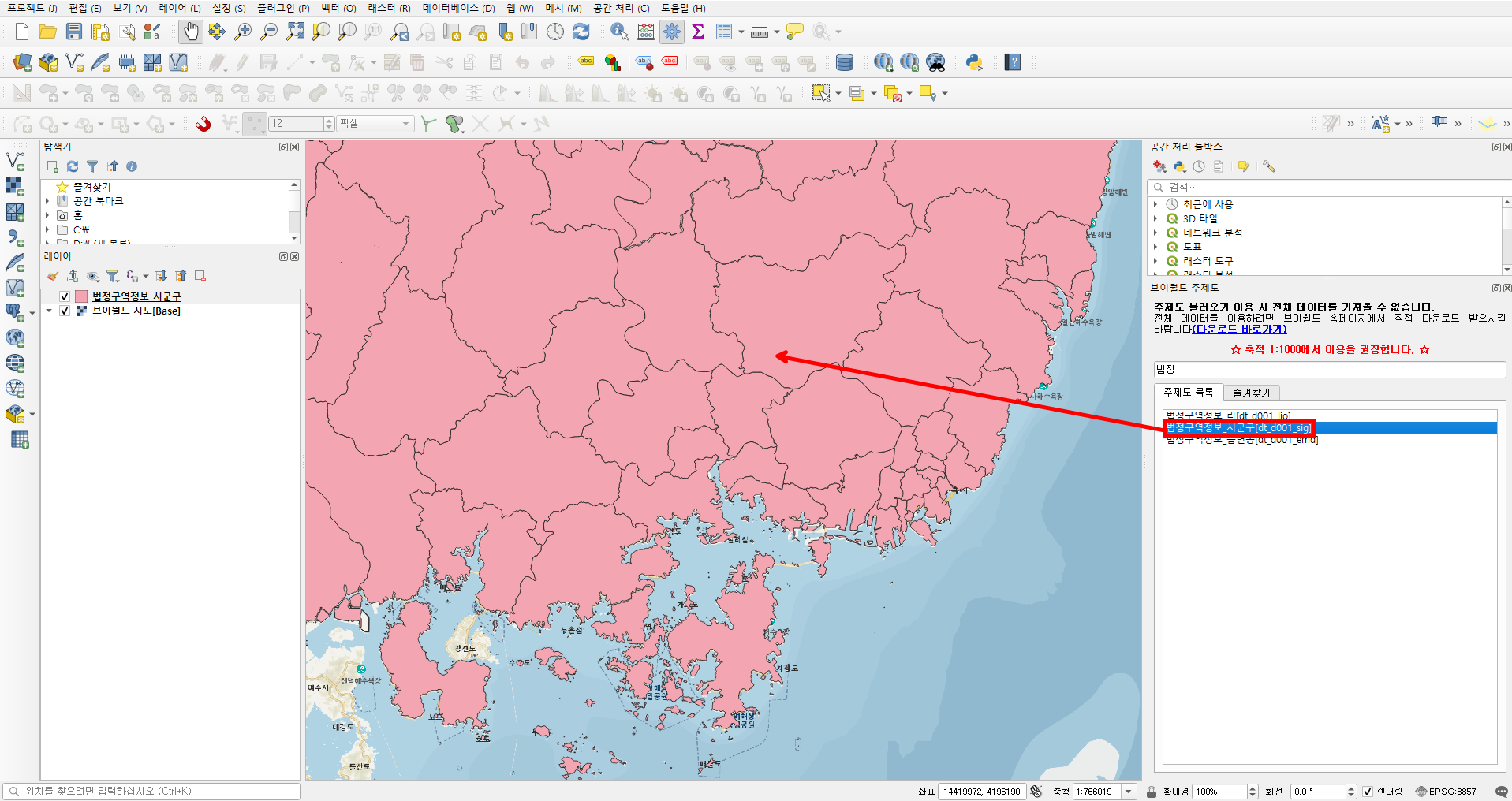Save the project
The height and width of the screenshot is (801, 1512).
point(74,32)
